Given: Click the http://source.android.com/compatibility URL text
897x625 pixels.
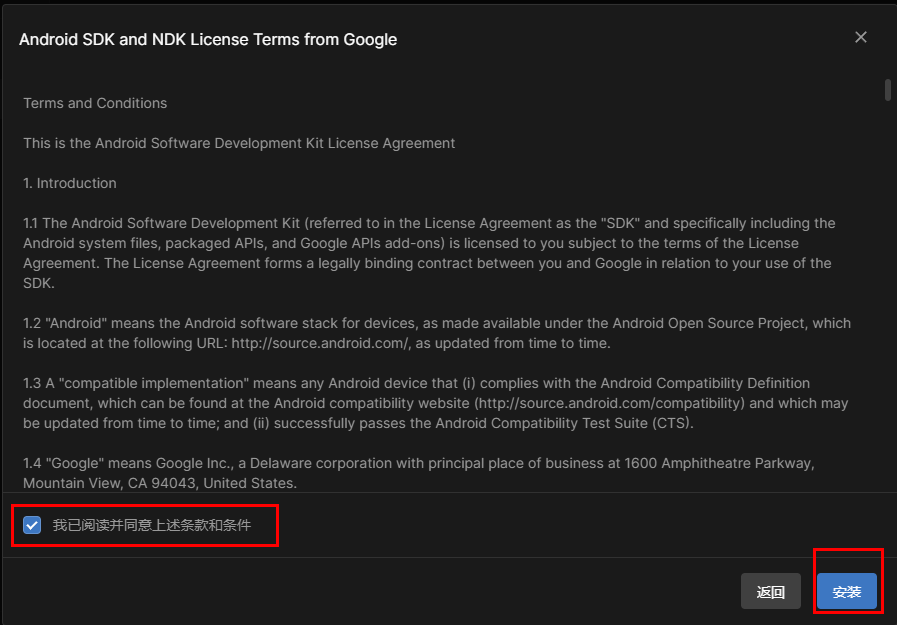Looking at the screenshot, I should coord(610,403).
